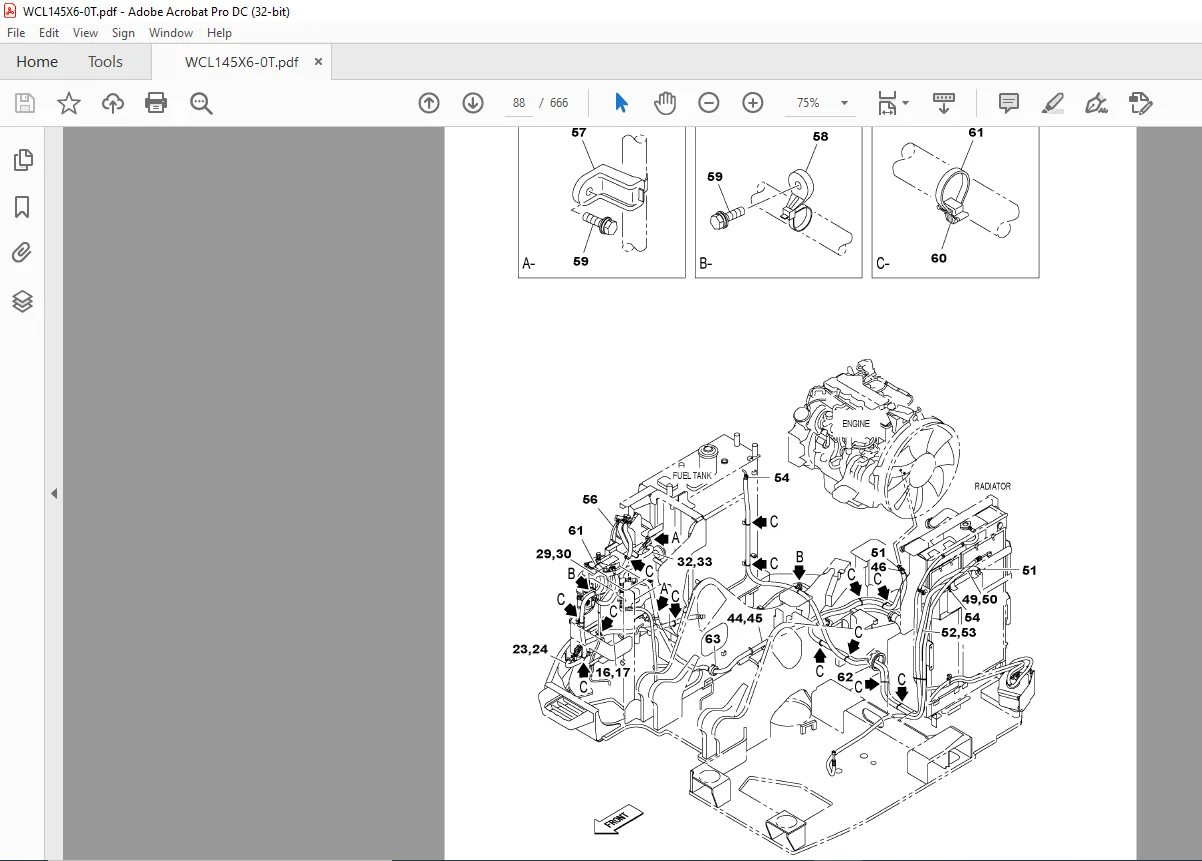The image size is (1202, 861).
Task: Upload the file to the cloud
Action: pos(113,103)
